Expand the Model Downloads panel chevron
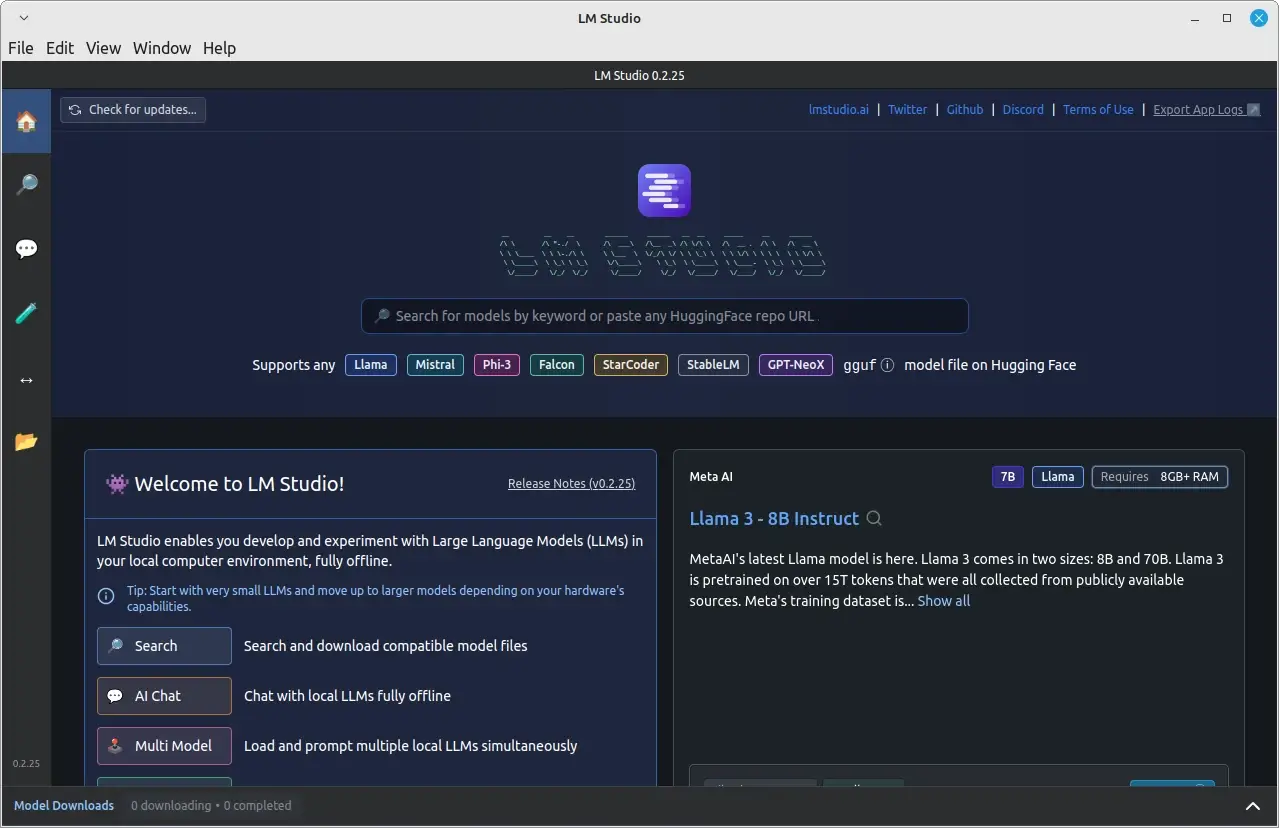Image resolution: width=1279 pixels, height=828 pixels. coord(1253,806)
